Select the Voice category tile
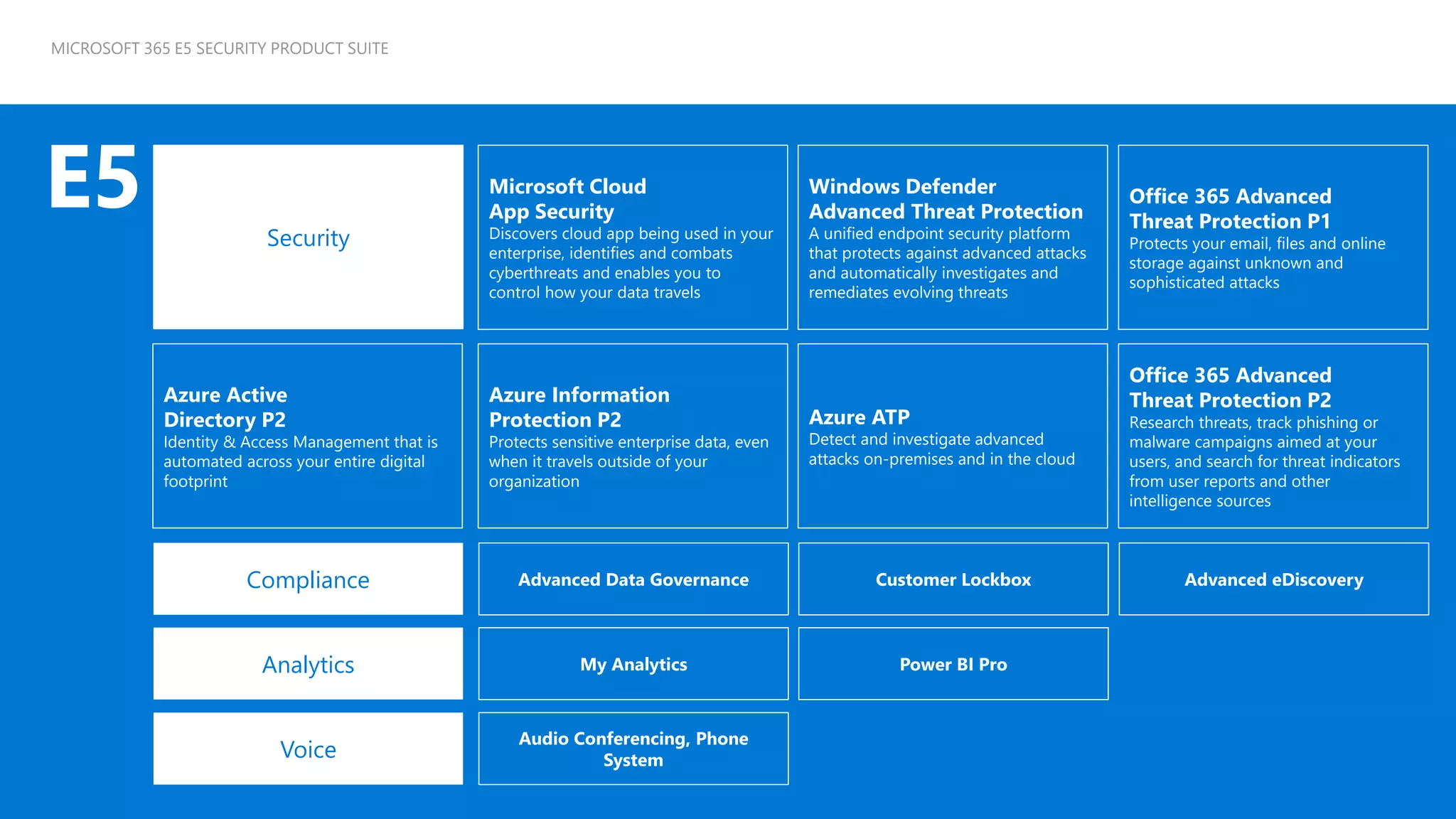Image resolution: width=1456 pixels, height=819 pixels. pos(308,749)
